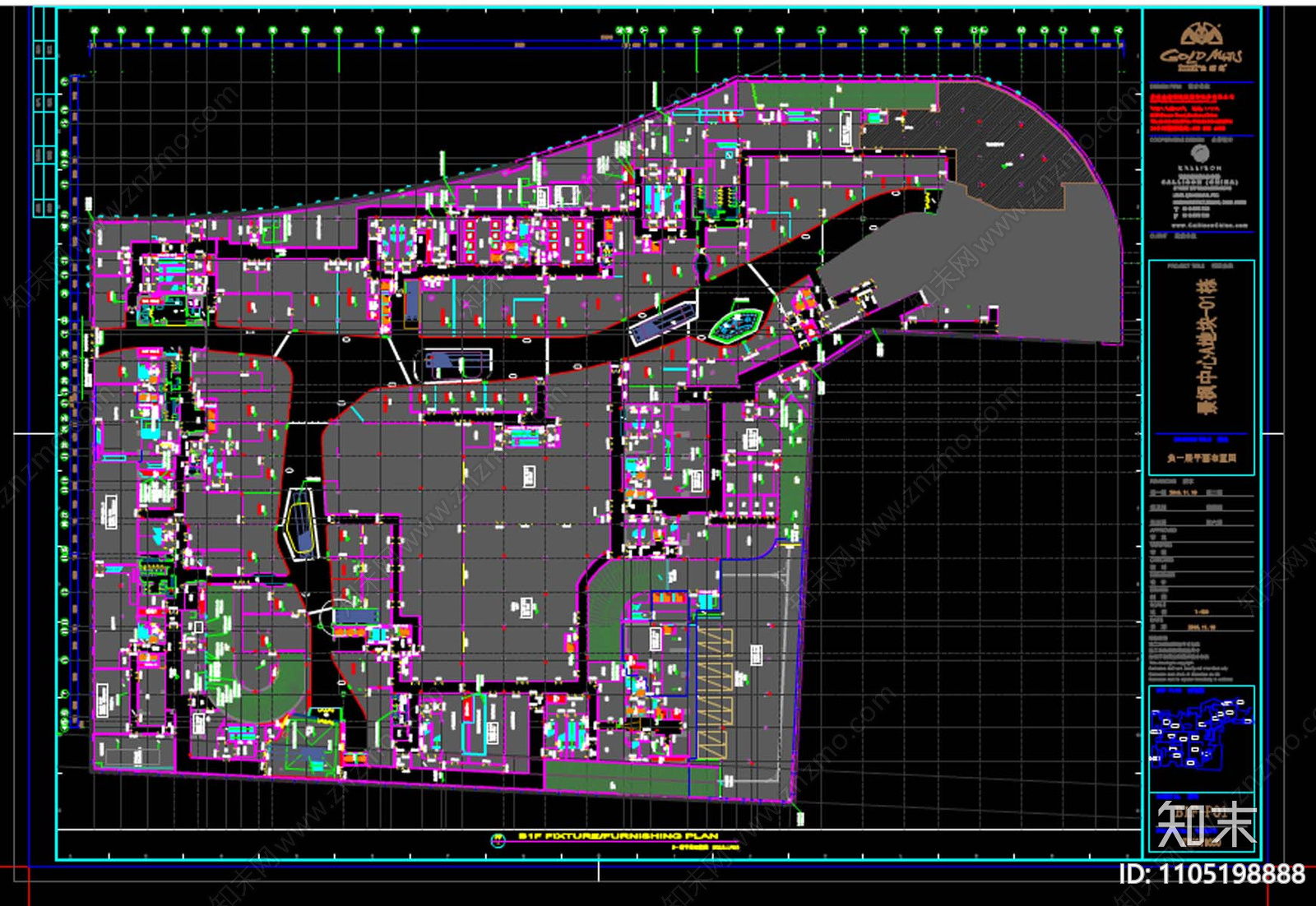Image resolution: width=1316 pixels, height=906 pixels.
Task: Select the 'B1F FIXTURE/FURNISHING PLAN' drawing title
Action: (618, 836)
